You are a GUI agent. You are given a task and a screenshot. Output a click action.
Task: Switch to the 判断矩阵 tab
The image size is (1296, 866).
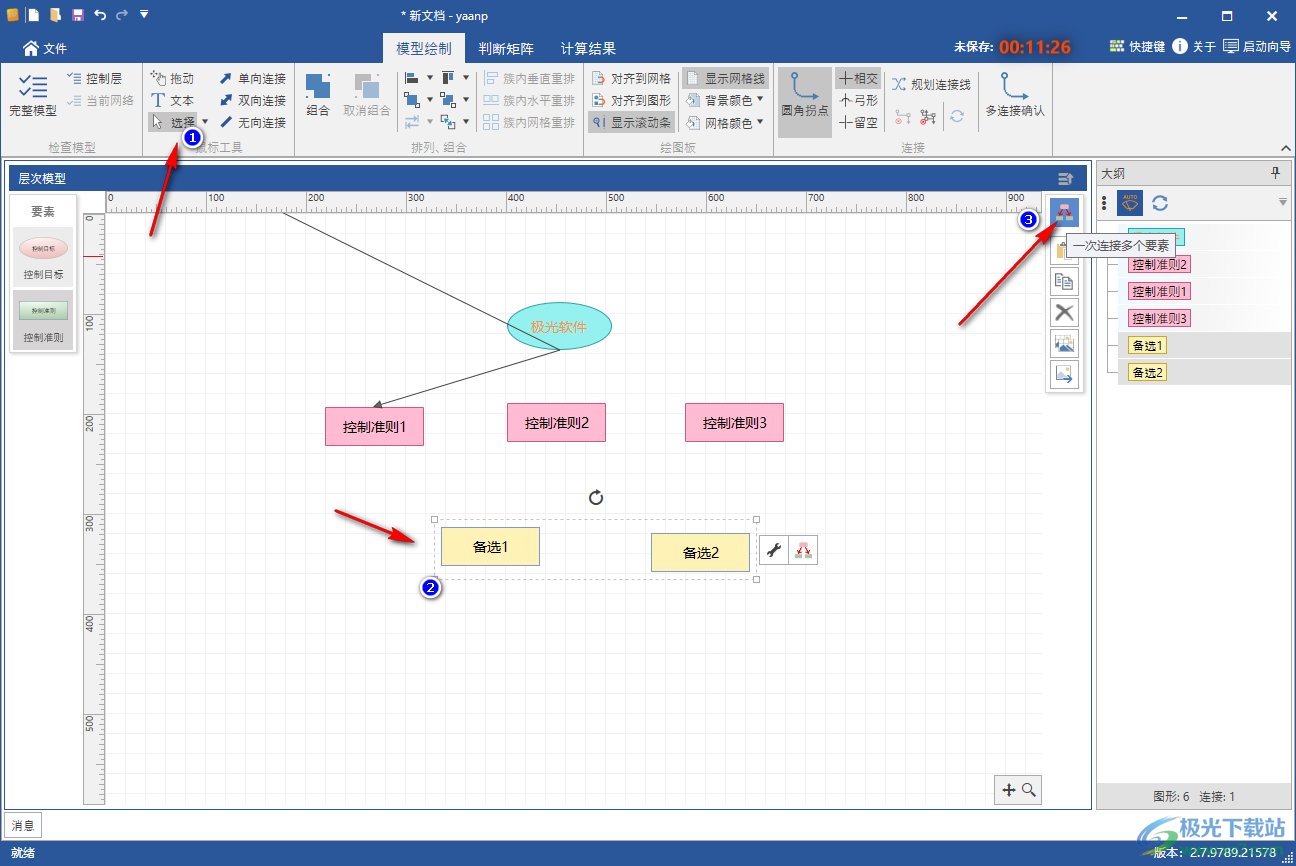[505, 48]
